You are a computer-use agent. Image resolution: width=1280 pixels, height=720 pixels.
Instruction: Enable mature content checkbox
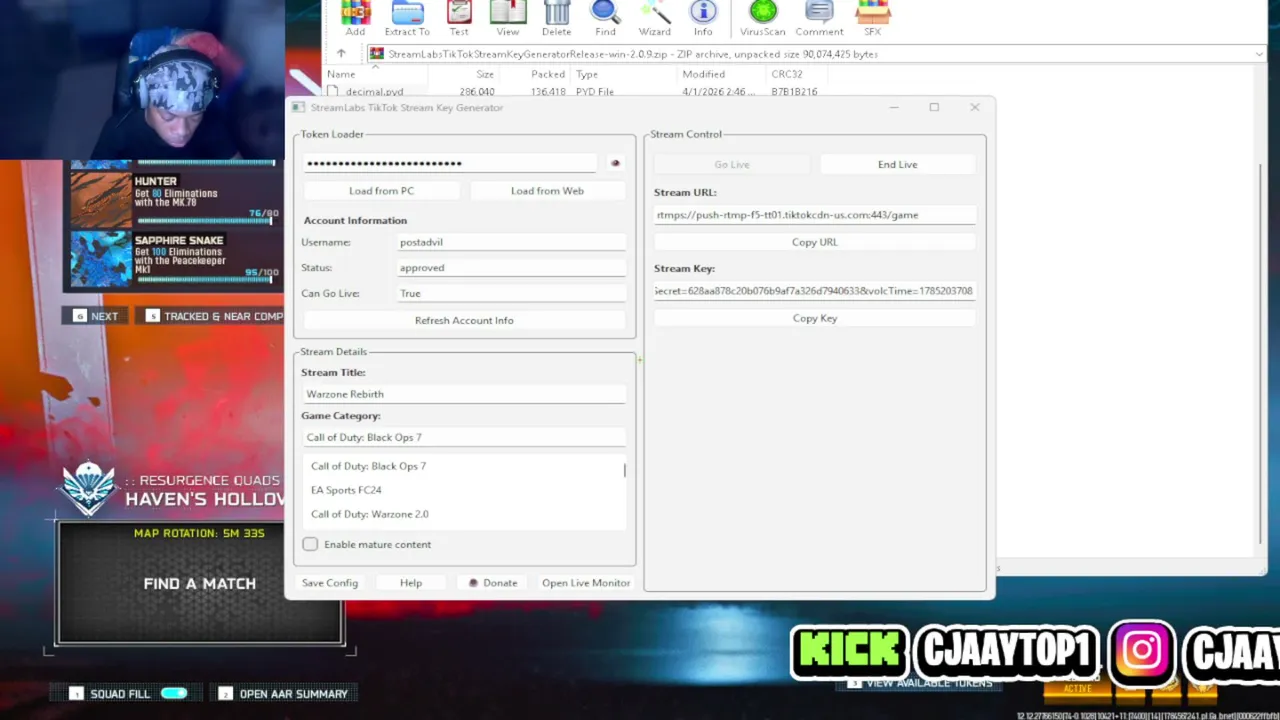310,544
